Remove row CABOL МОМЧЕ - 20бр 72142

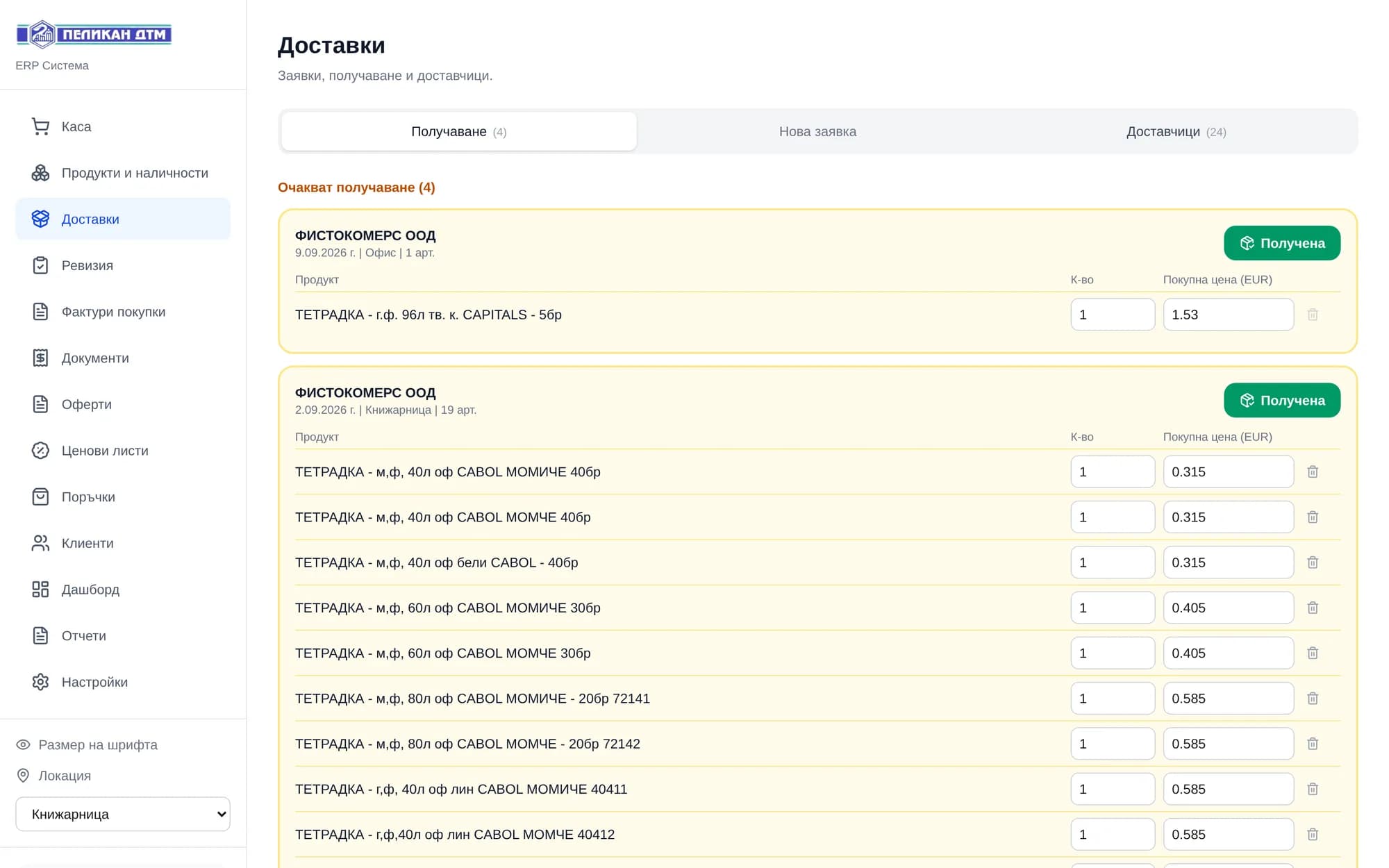tap(1313, 744)
